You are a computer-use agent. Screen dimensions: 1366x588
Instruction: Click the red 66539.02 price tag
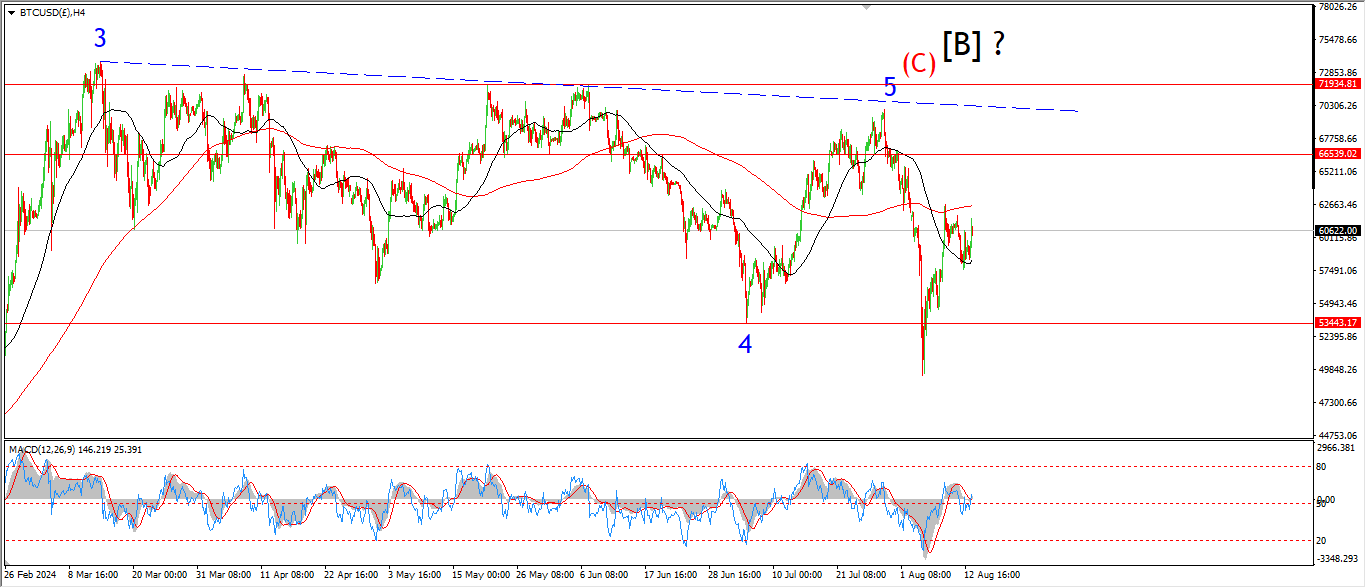1337,154
